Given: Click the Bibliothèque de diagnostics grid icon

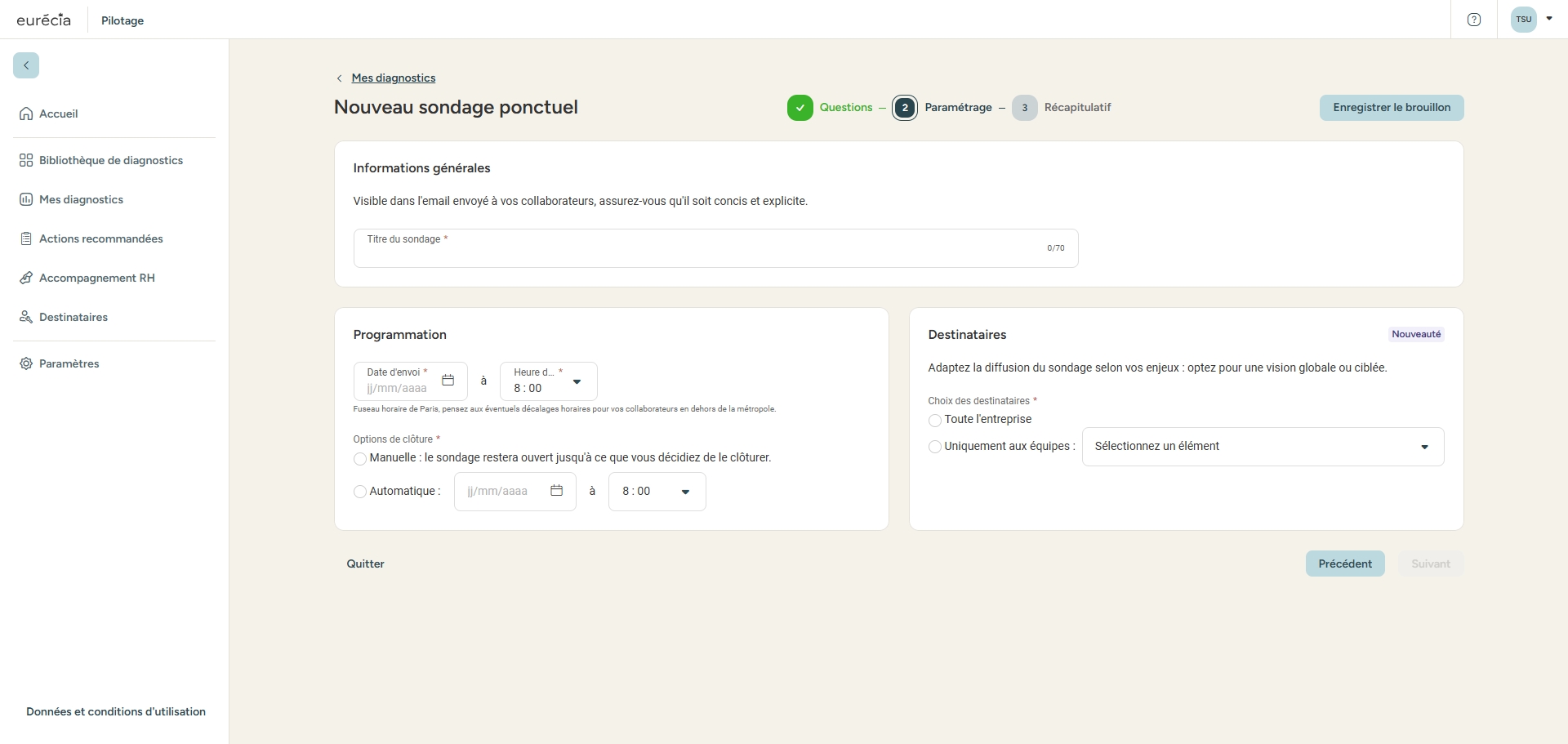Looking at the screenshot, I should click(26, 161).
